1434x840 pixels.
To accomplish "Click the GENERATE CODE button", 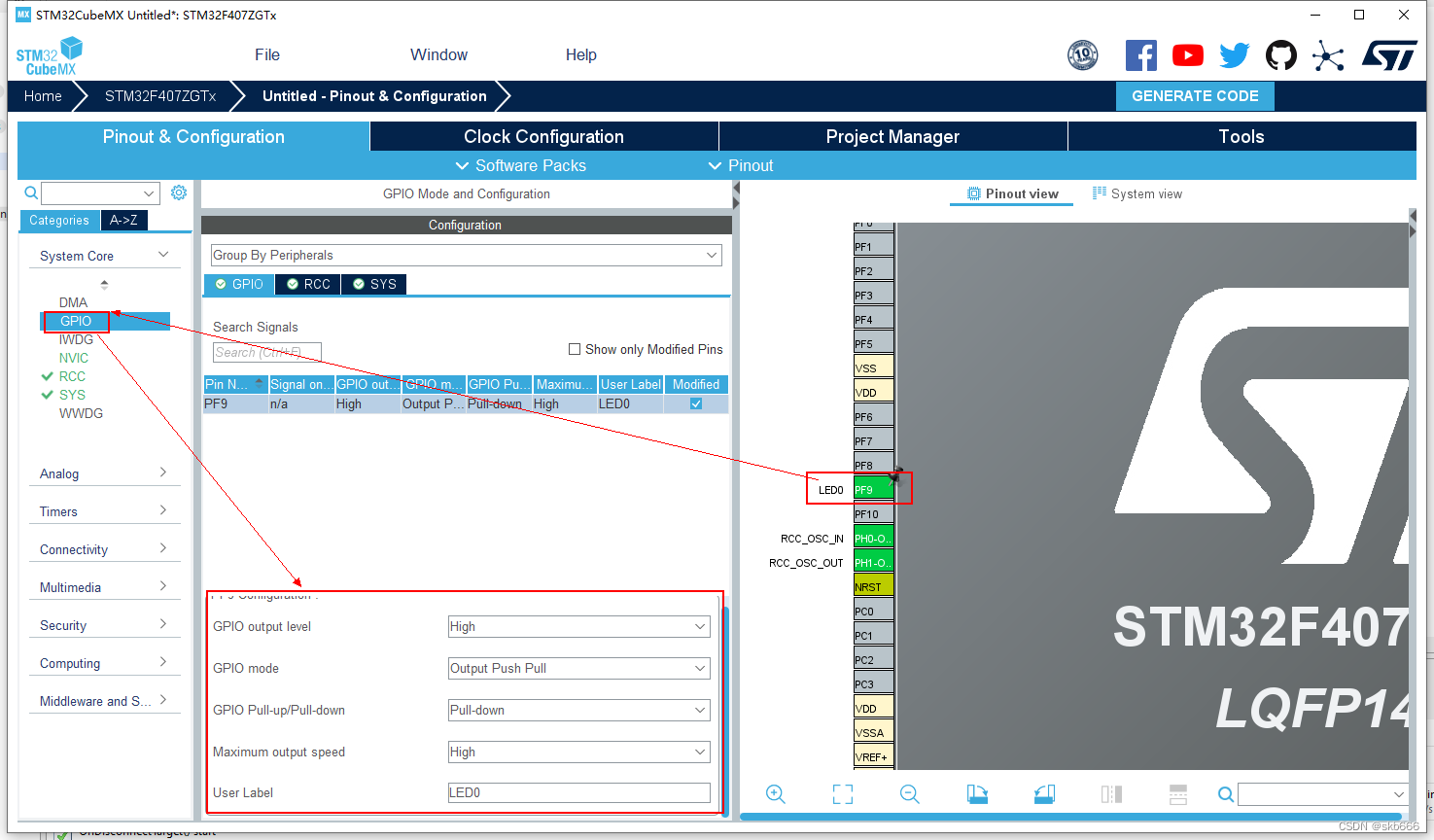I will (x=1195, y=95).
